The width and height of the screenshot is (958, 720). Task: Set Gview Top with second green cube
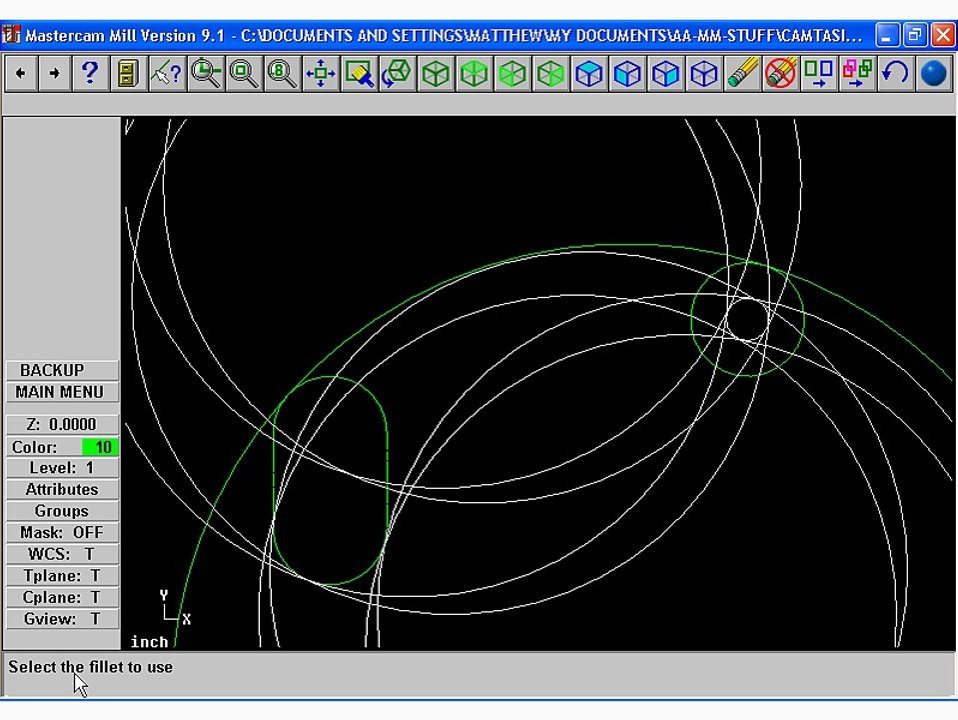point(474,73)
